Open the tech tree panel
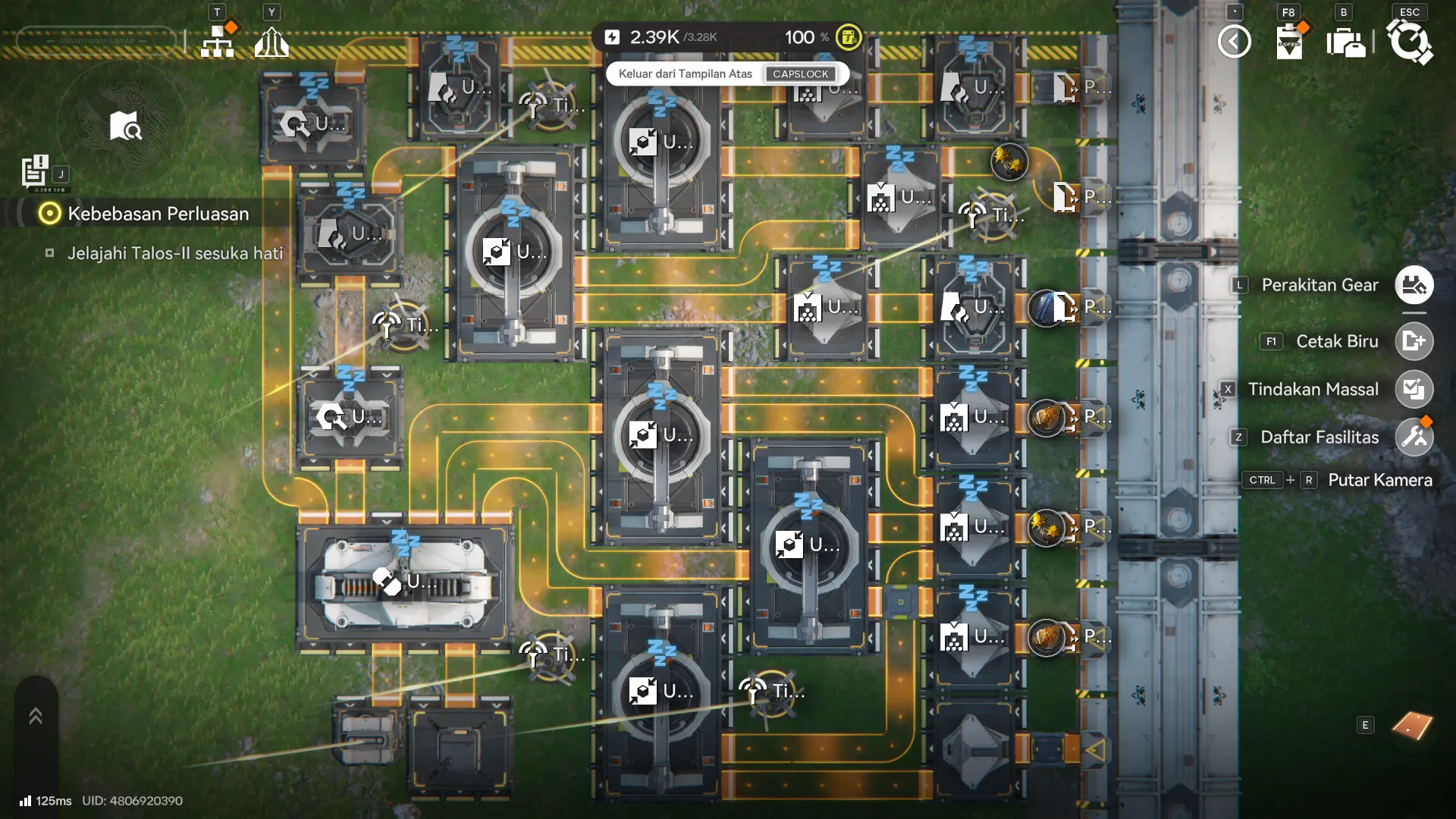The height and width of the screenshot is (819, 1456). click(218, 42)
